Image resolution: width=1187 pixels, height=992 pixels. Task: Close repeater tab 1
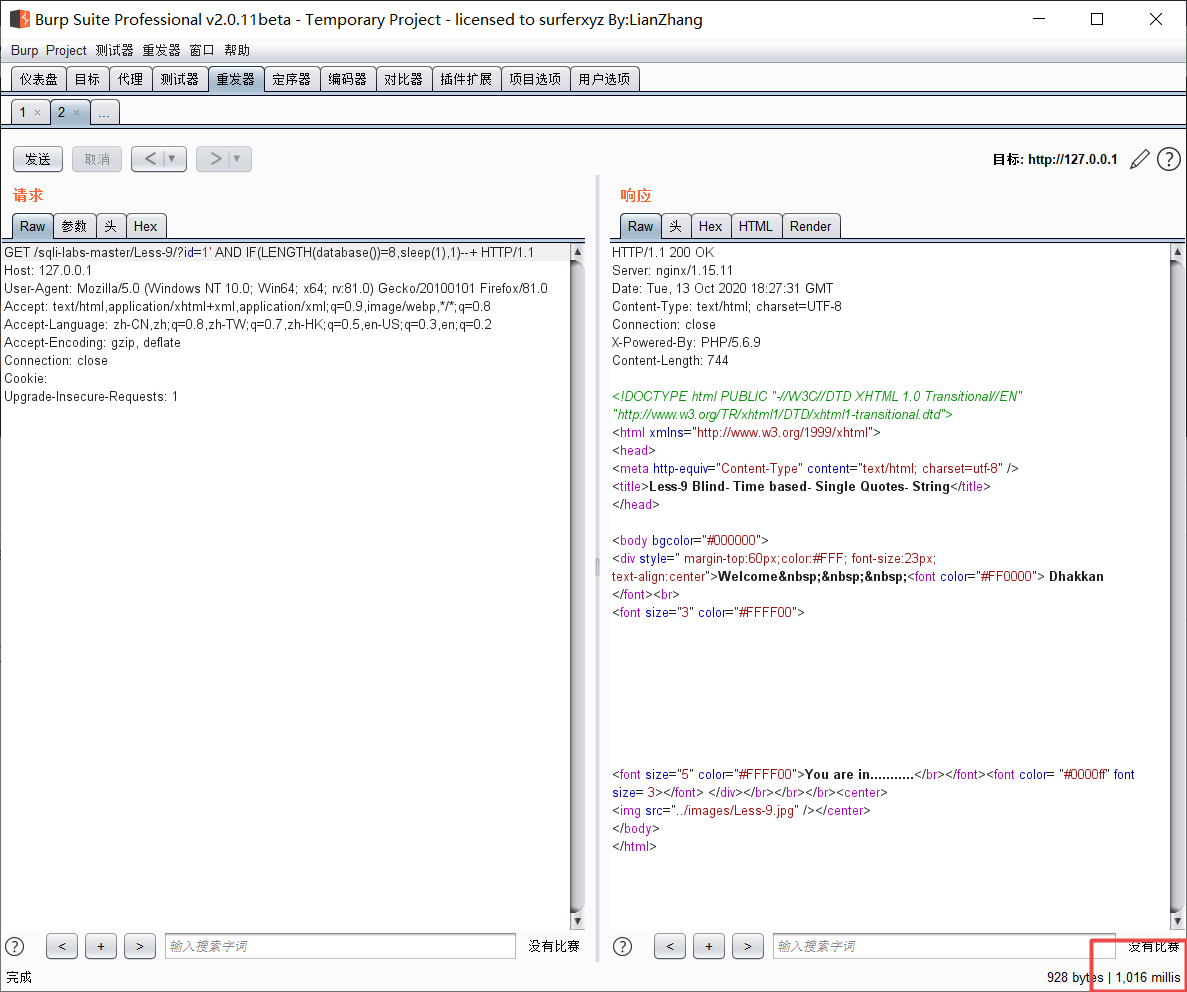(x=37, y=112)
